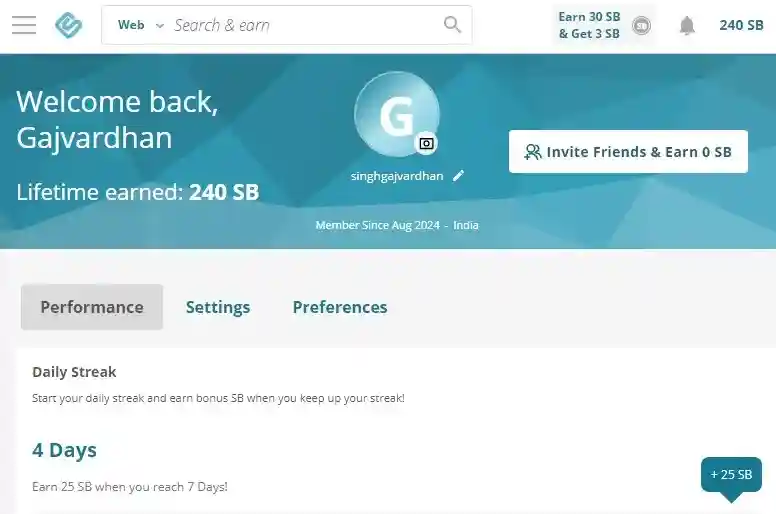Click the dropdown chevron beside Web
The width and height of the screenshot is (776, 514).
159,25
